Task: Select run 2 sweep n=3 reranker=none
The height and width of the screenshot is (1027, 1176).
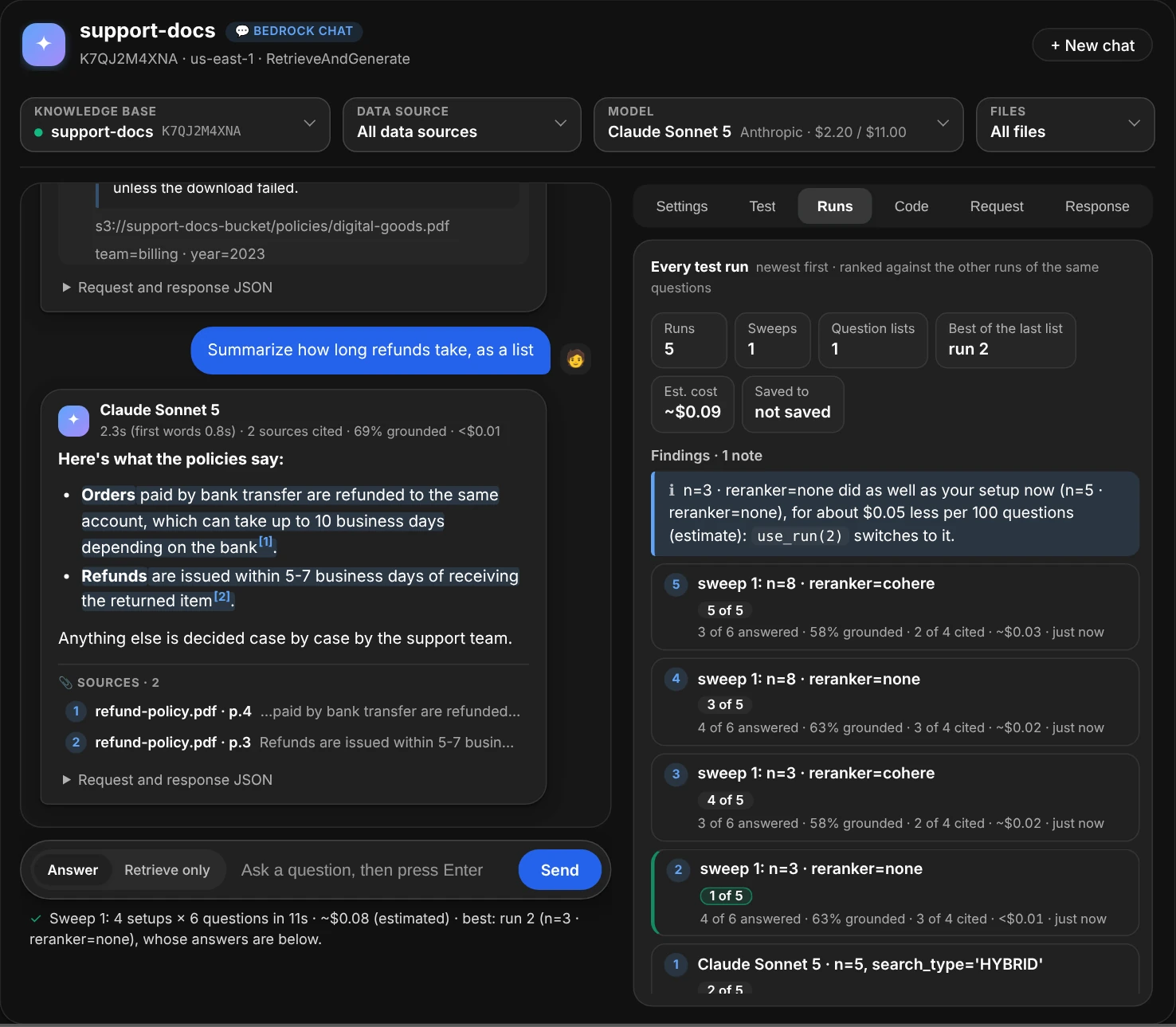Action: coord(895,892)
